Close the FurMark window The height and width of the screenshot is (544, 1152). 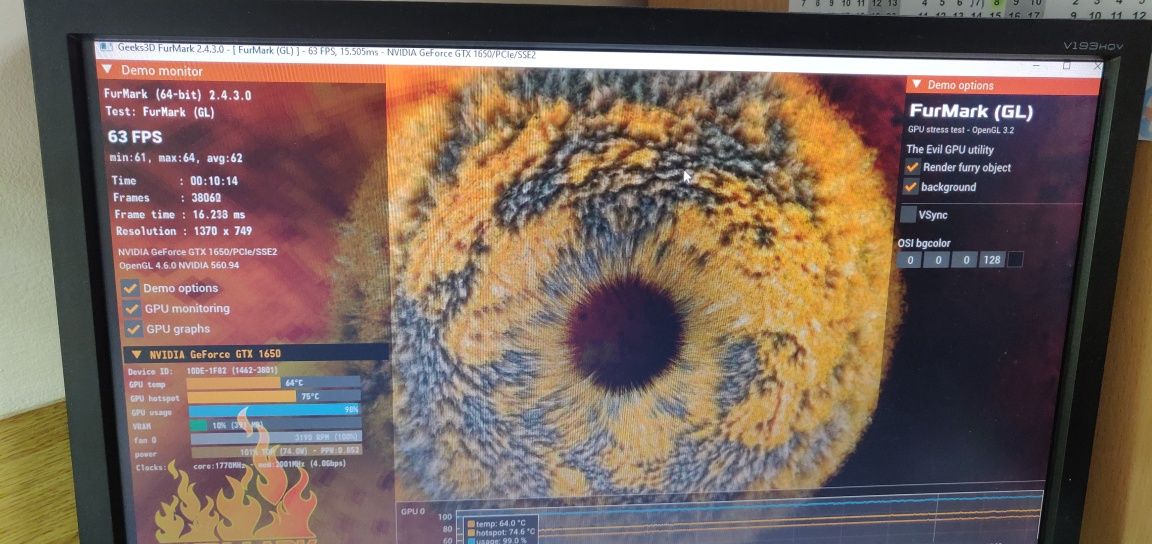(x=1097, y=66)
